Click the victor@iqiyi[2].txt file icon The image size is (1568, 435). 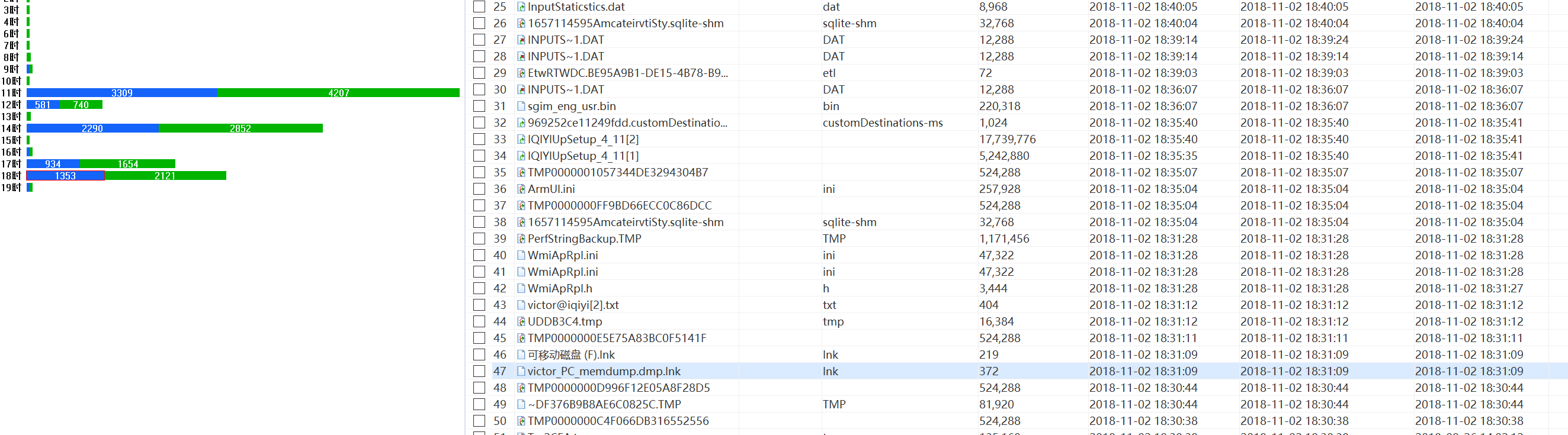click(x=521, y=305)
